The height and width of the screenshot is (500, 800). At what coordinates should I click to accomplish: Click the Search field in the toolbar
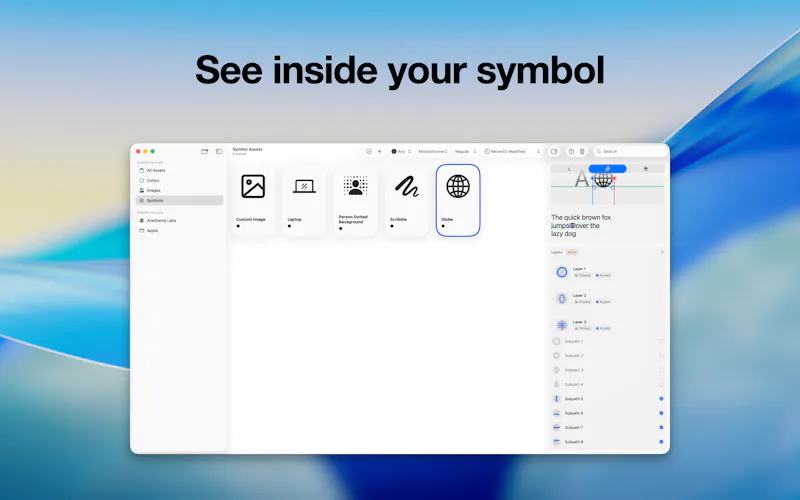point(630,152)
